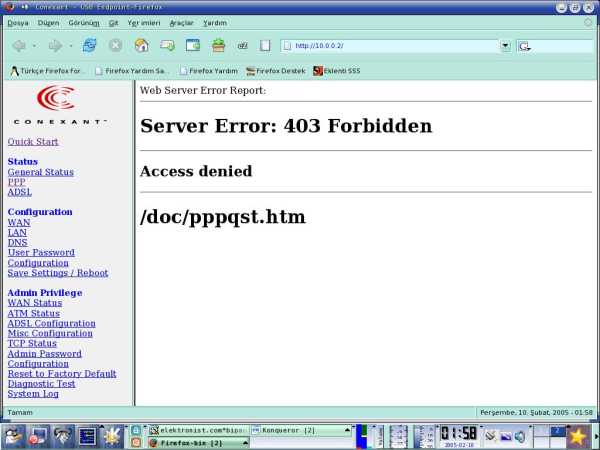Click the Home toolbar icon
This screenshot has width=600, height=450.
(141, 45)
